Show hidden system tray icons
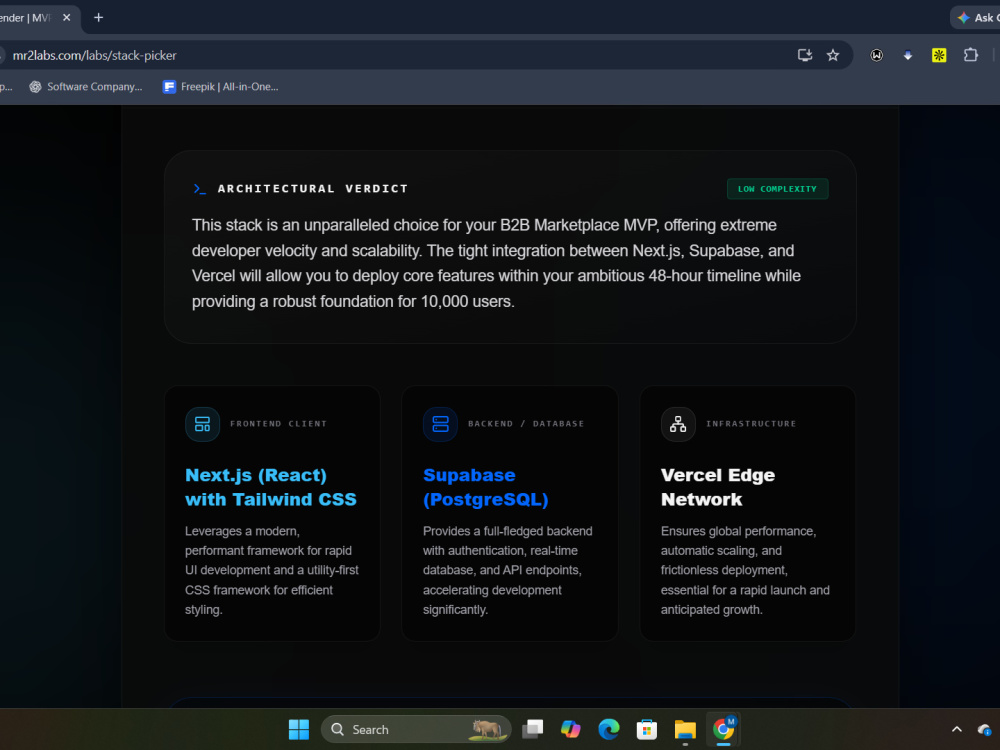 (x=957, y=729)
